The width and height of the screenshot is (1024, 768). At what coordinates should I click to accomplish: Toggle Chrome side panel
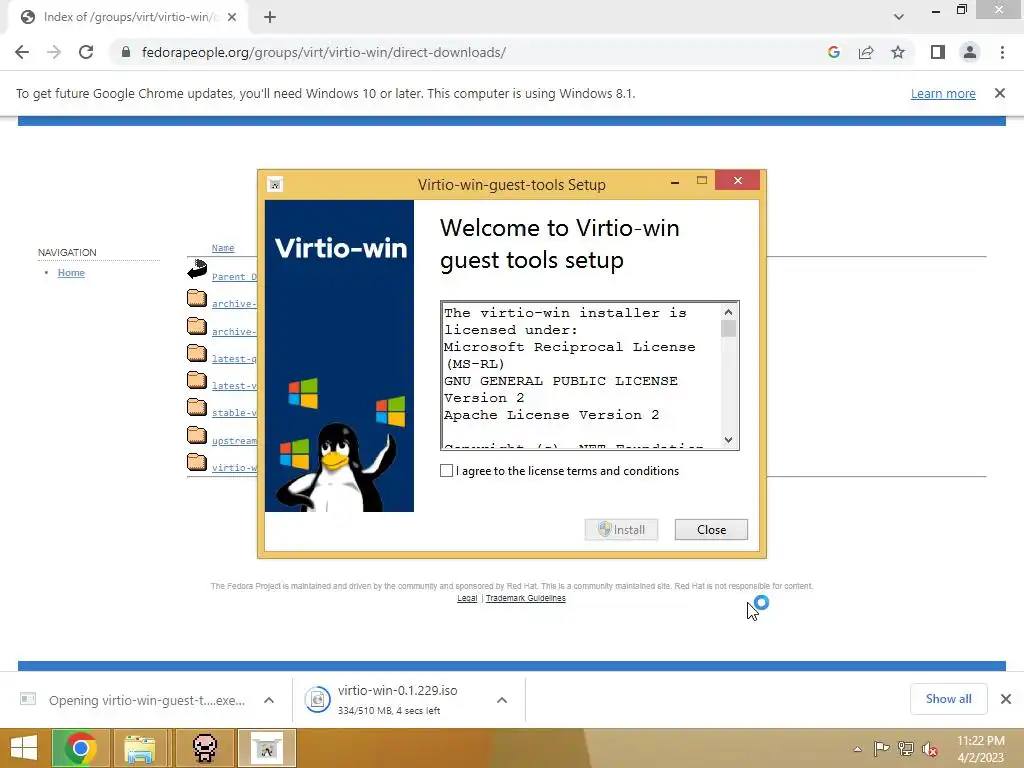[x=938, y=52]
